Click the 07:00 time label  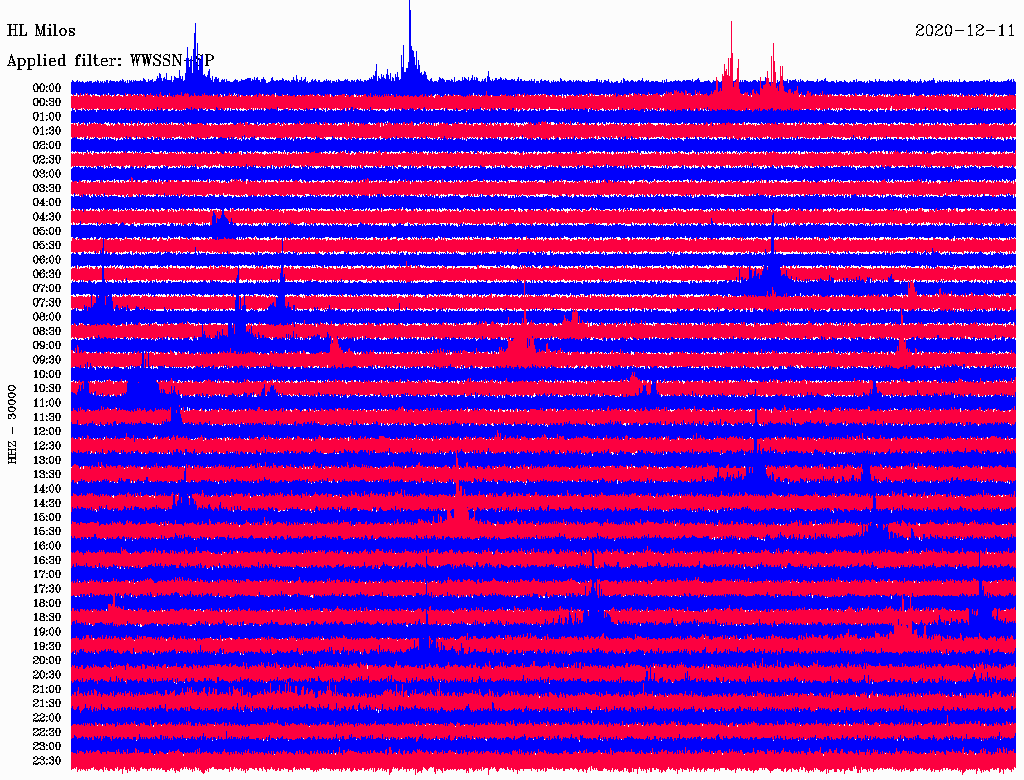pyautogui.click(x=47, y=289)
